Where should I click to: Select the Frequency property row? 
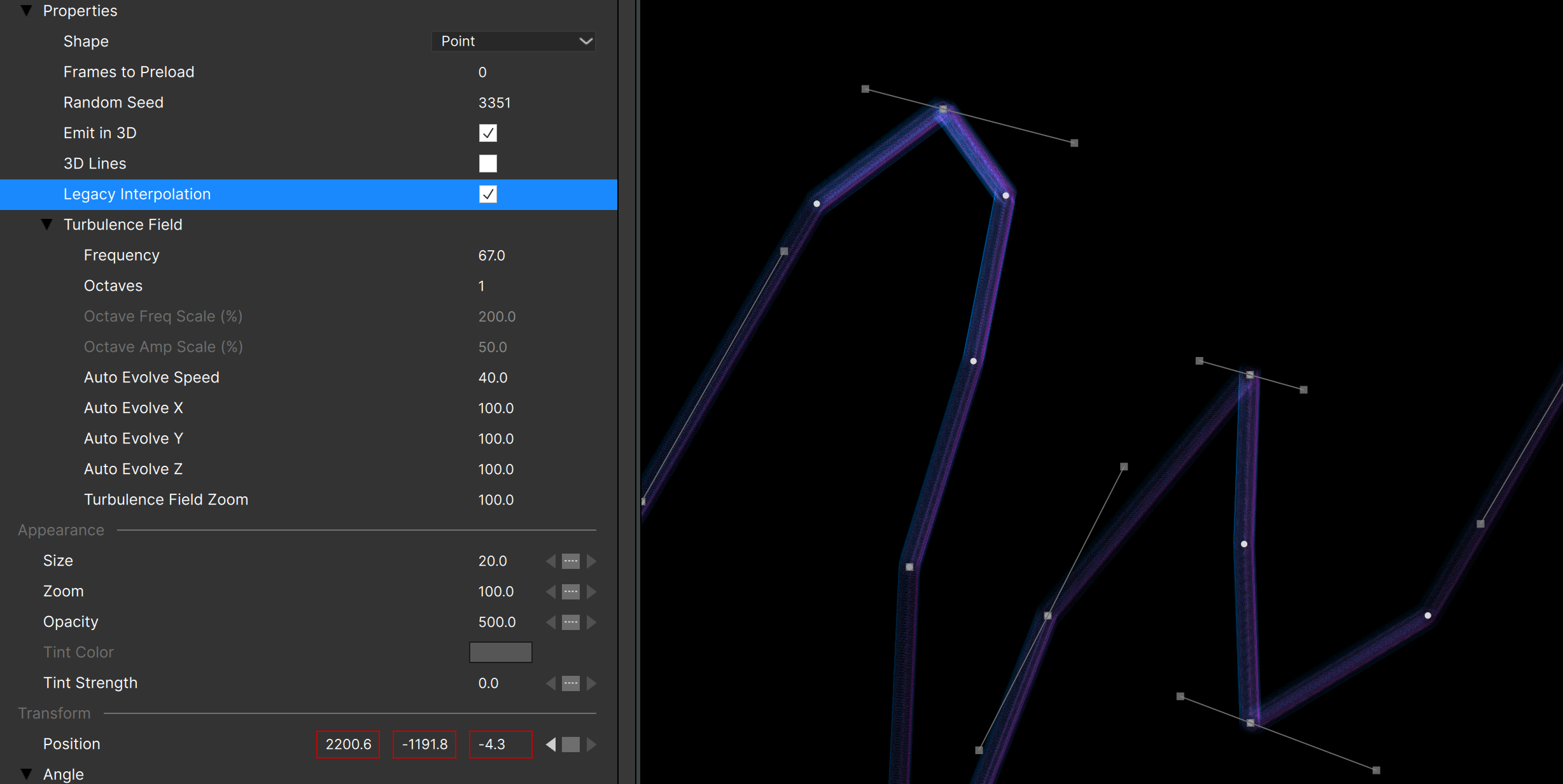122,255
